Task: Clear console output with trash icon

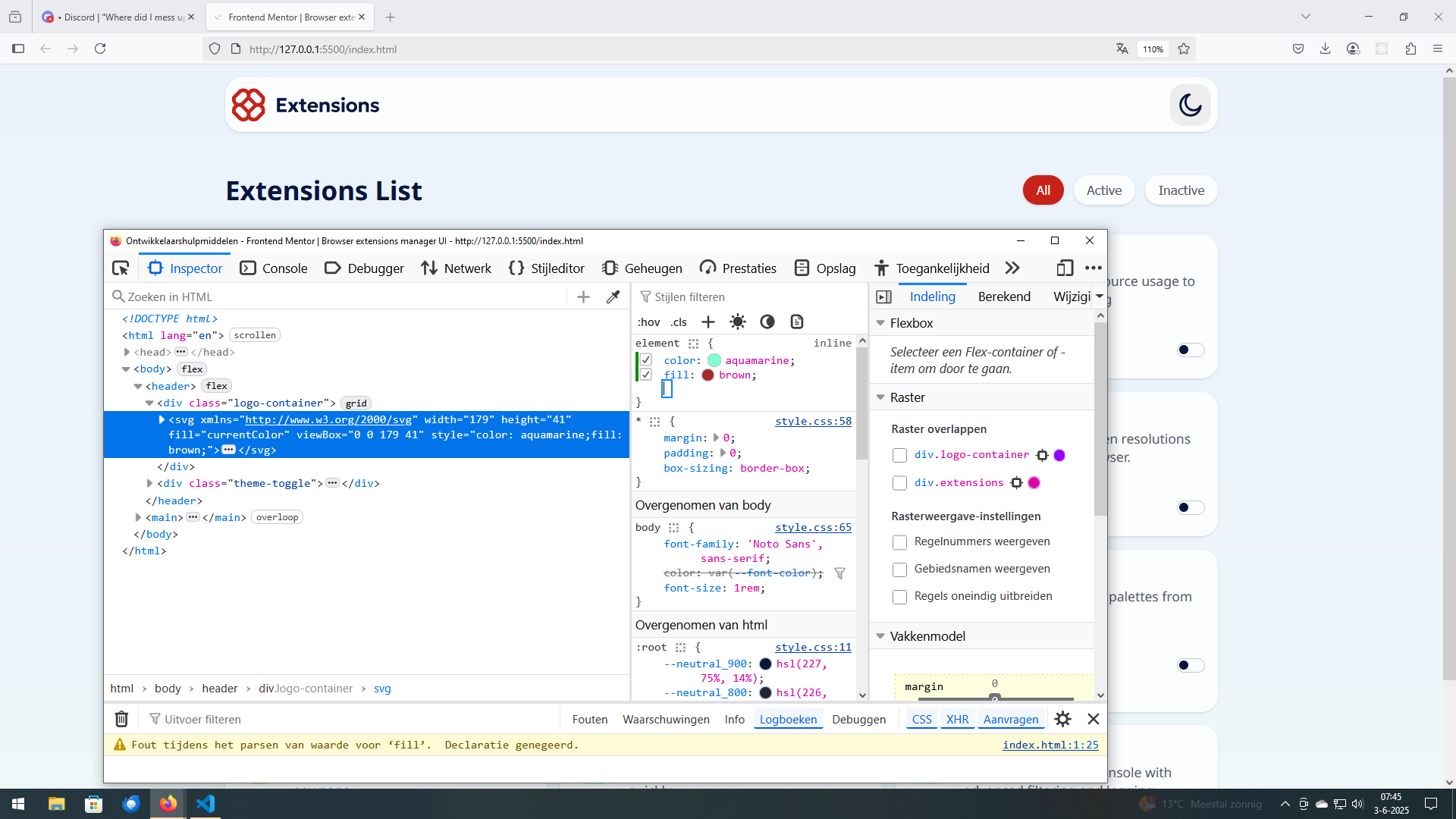Action: pyautogui.click(x=121, y=719)
